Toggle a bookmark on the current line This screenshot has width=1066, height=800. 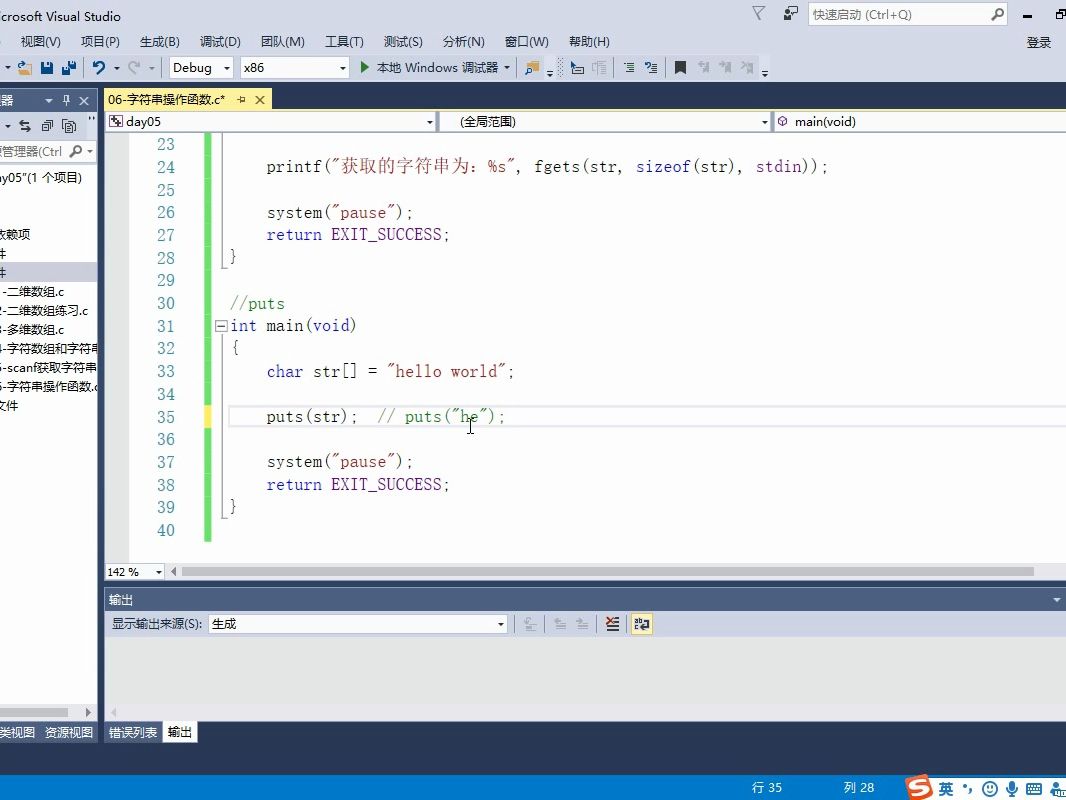tap(680, 67)
